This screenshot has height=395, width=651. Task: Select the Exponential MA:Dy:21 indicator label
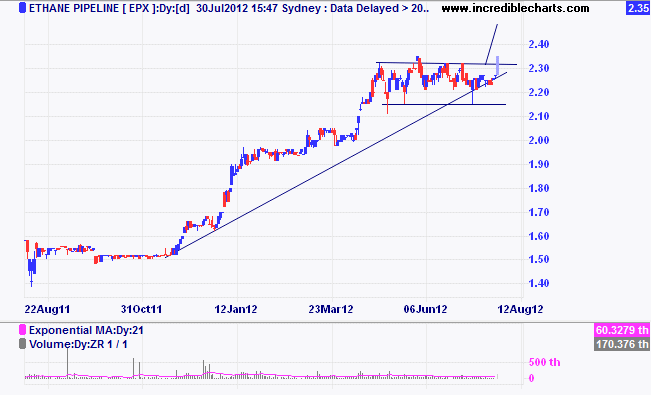[x=86, y=331]
